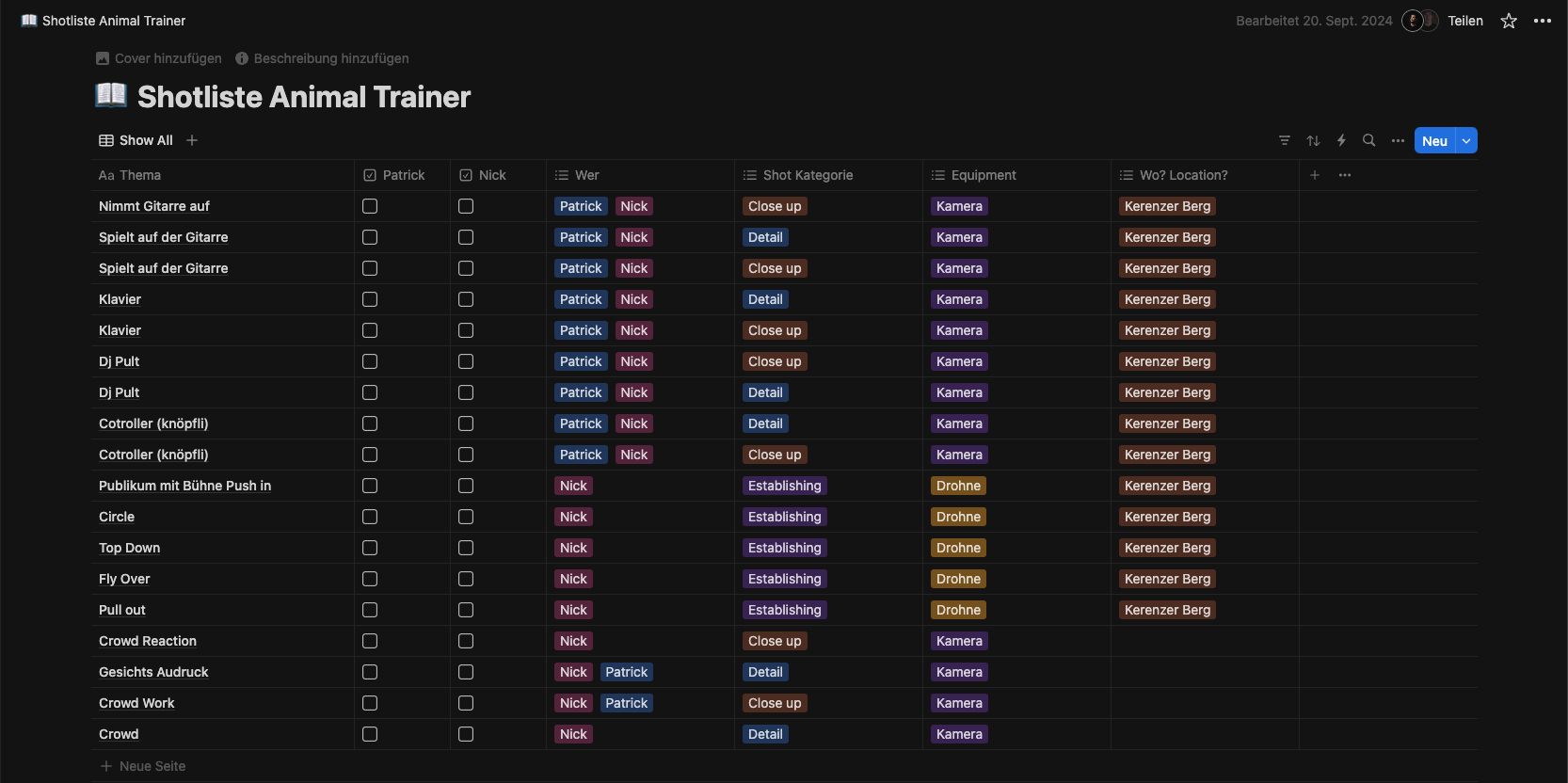Image resolution: width=1568 pixels, height=783 pixels.
Task: Open the database filter icon
Action: [x=1285, y=140]
